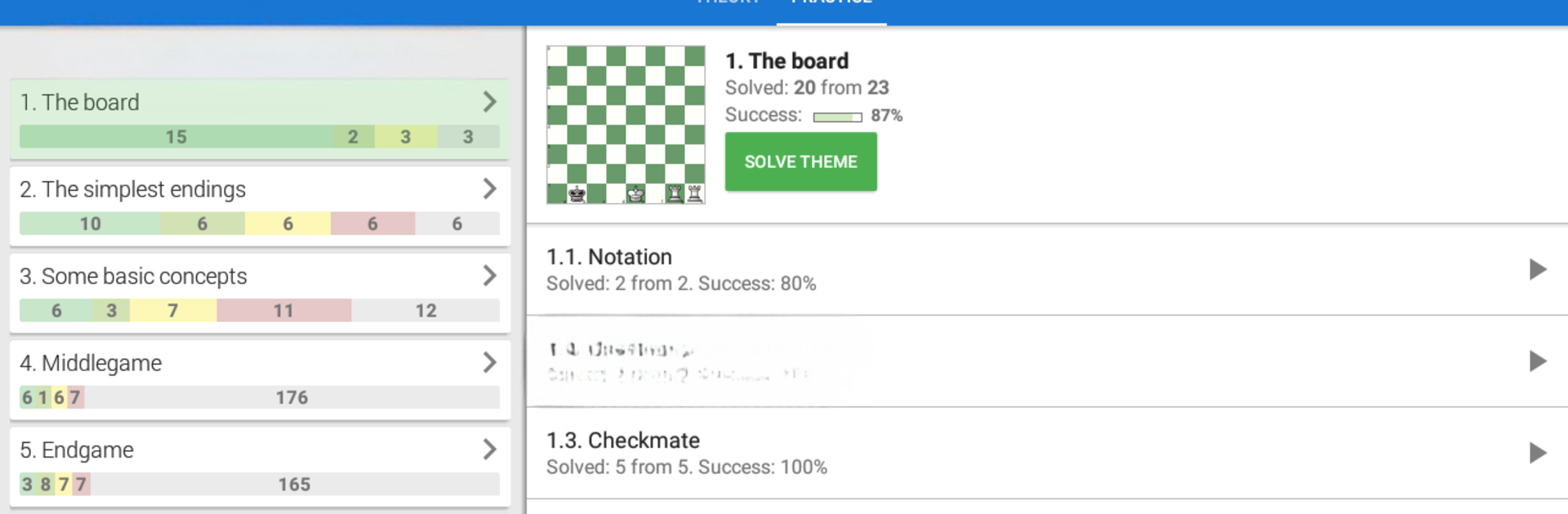Click the green 15 segment under The board
The height and width of the screenshot is (514, 1568).
[x=176, y=137]
